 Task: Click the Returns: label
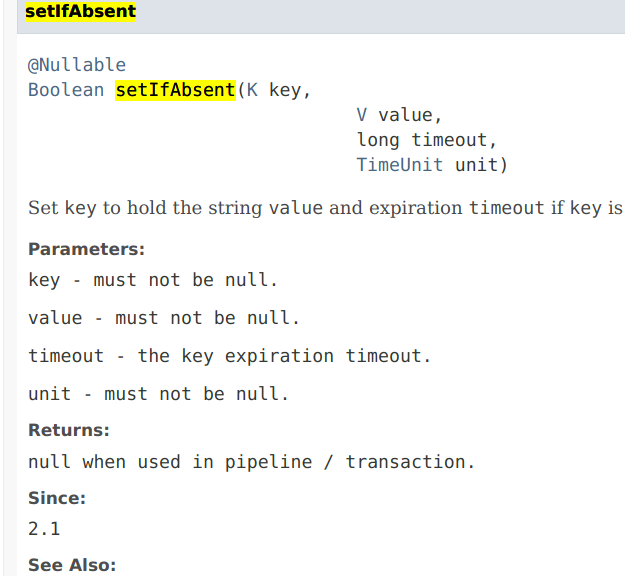(69, 431)
